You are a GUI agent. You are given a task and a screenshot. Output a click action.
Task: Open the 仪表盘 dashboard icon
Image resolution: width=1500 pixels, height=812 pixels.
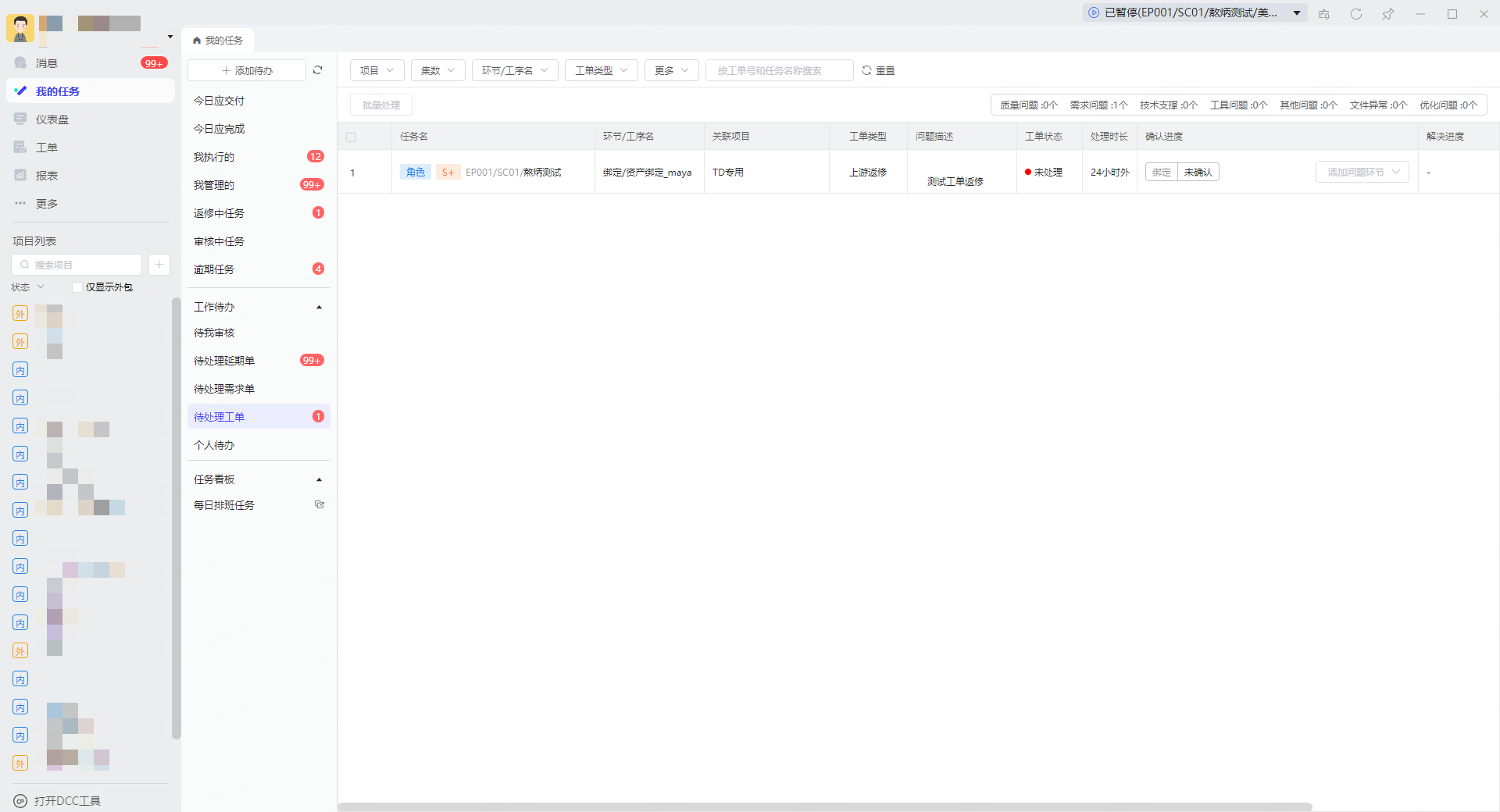[x=21, y=119]
